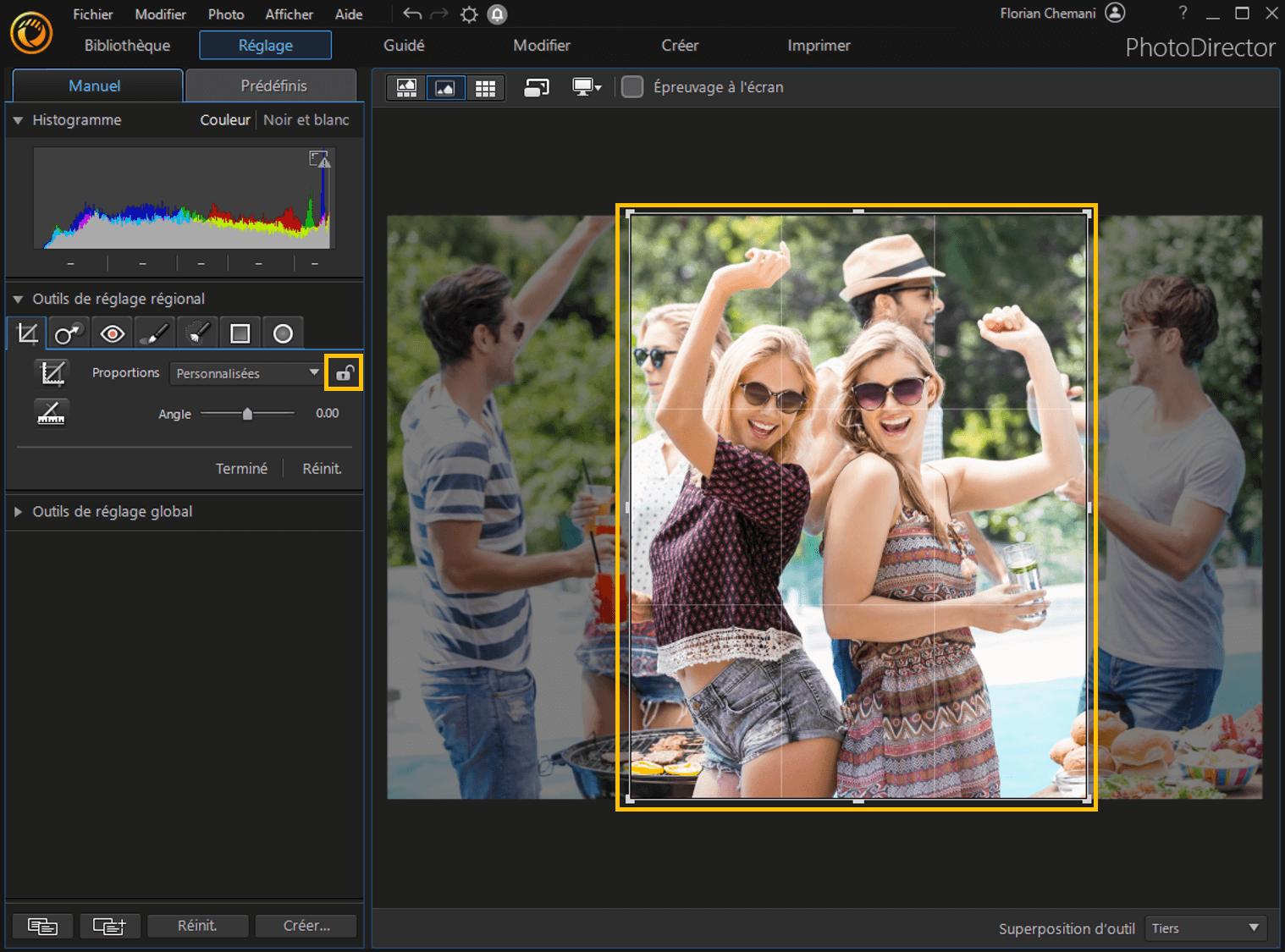Open the Gradient Mask tool
This screenshot has width=1285, height=952.
240,333
